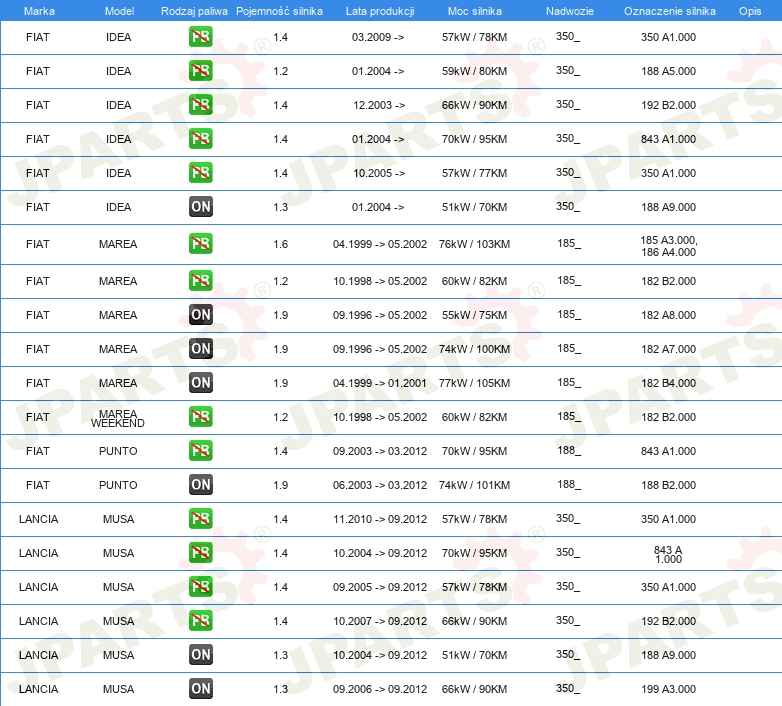The height and width of the screenshot is (706, 782).
Task: Click engine code 182 B4.000
Action: tap(668, 383)
